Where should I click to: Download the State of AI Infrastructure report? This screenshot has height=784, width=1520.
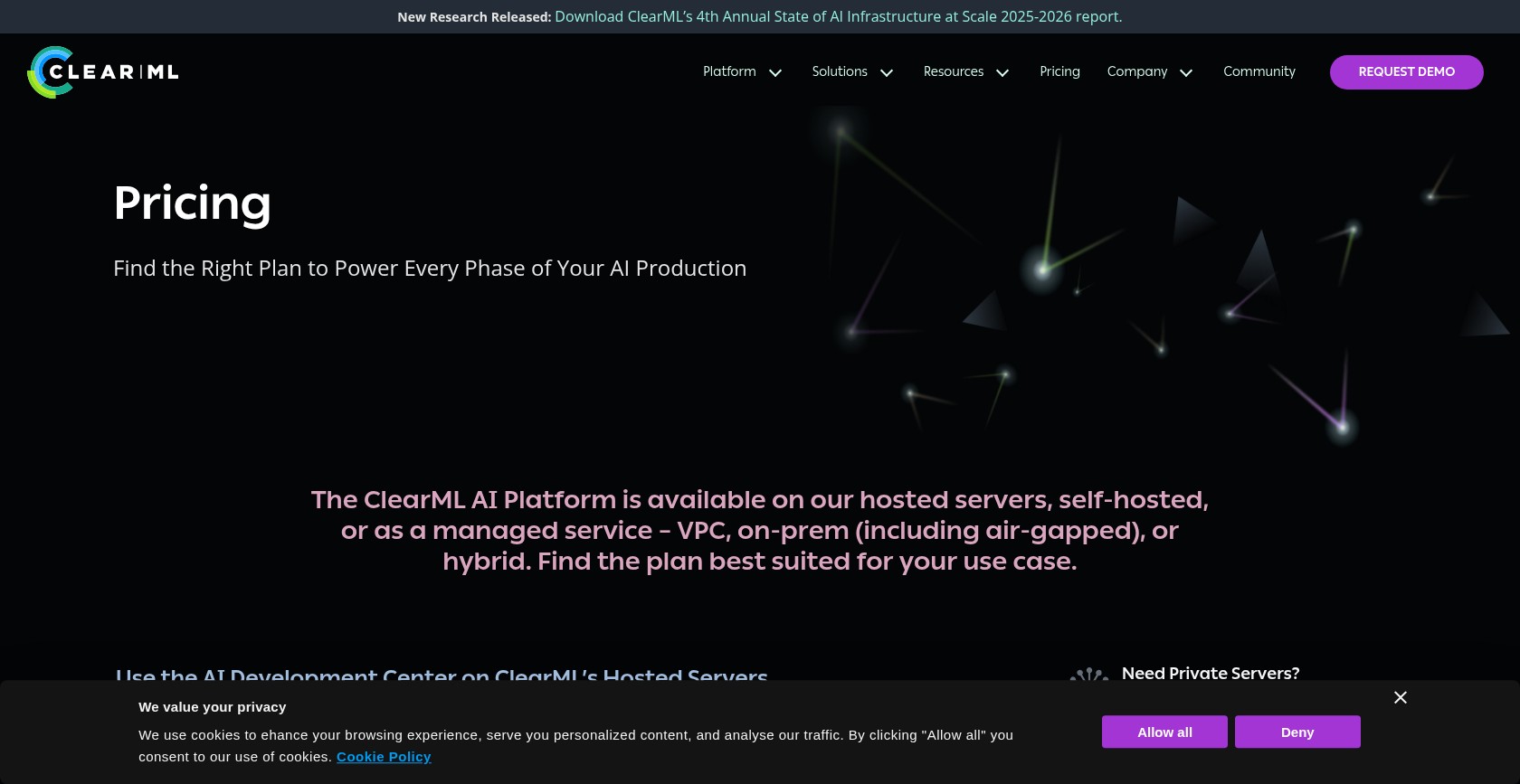838,16
